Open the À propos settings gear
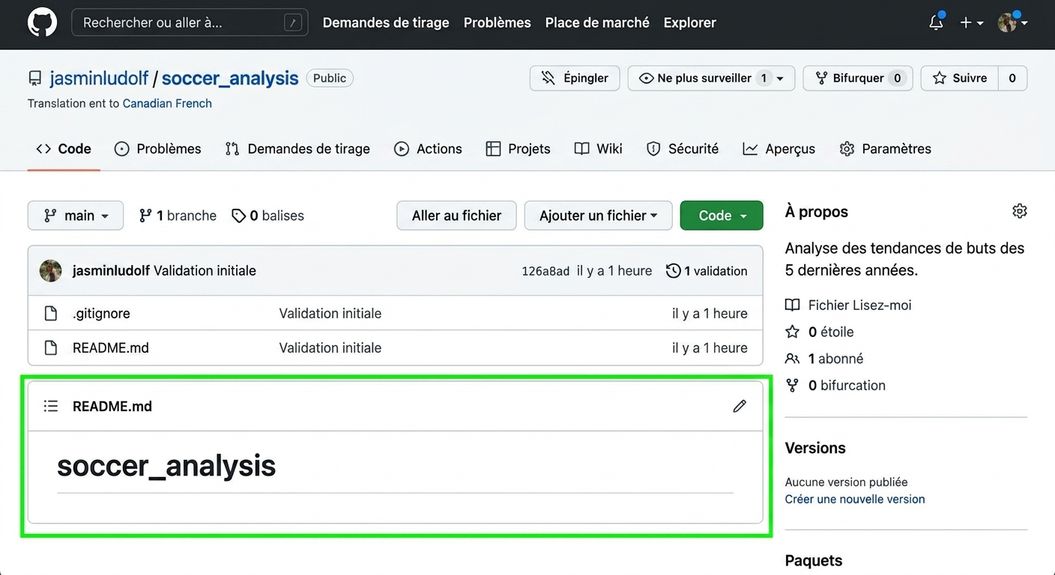 pyautogui.click(x=1019, y=211)
